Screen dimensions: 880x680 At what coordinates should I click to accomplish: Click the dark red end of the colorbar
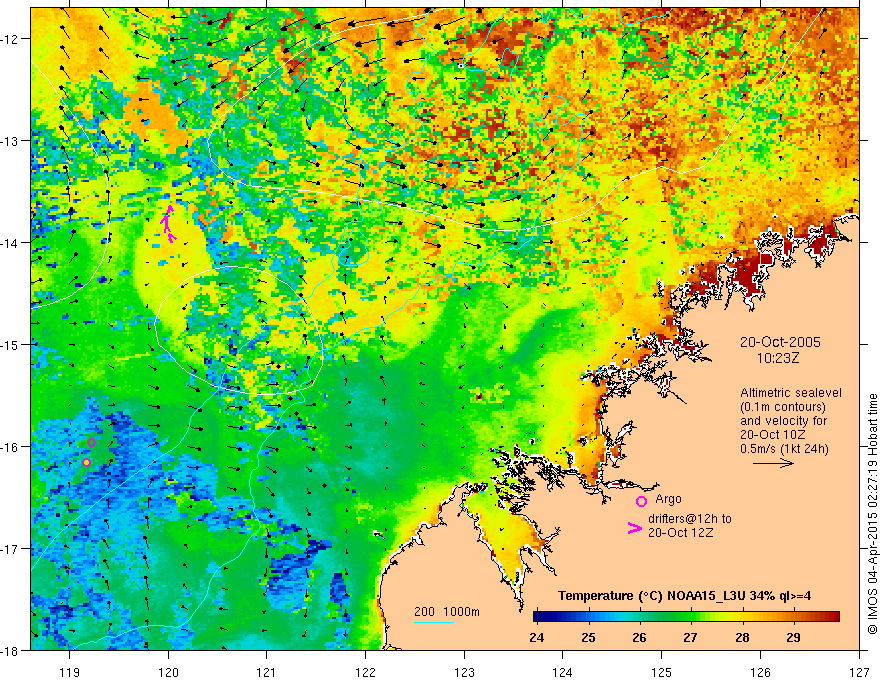[x=833, y=617]
